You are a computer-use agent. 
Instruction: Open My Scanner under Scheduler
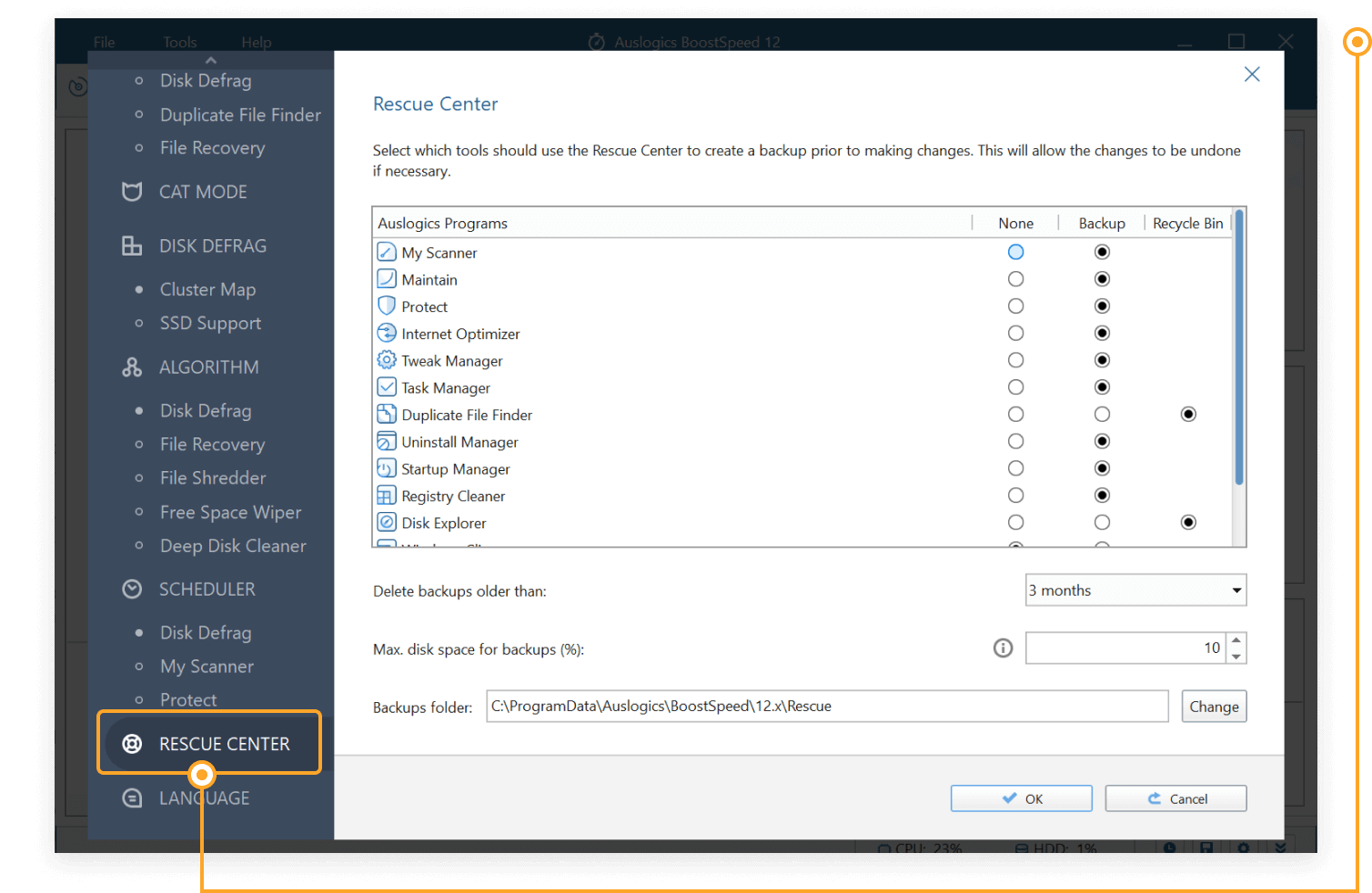pos(207,667)
